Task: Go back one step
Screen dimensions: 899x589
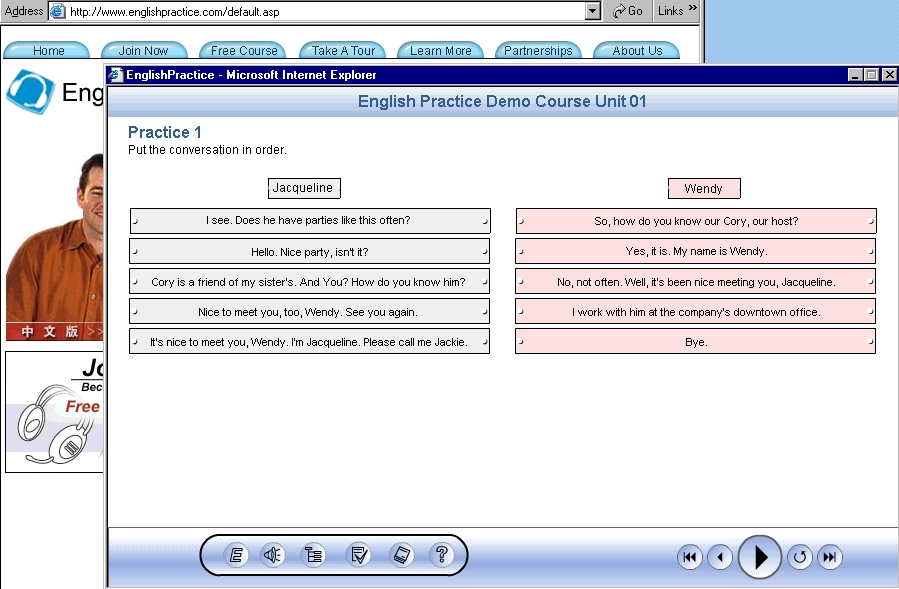Action: point(720,558)
